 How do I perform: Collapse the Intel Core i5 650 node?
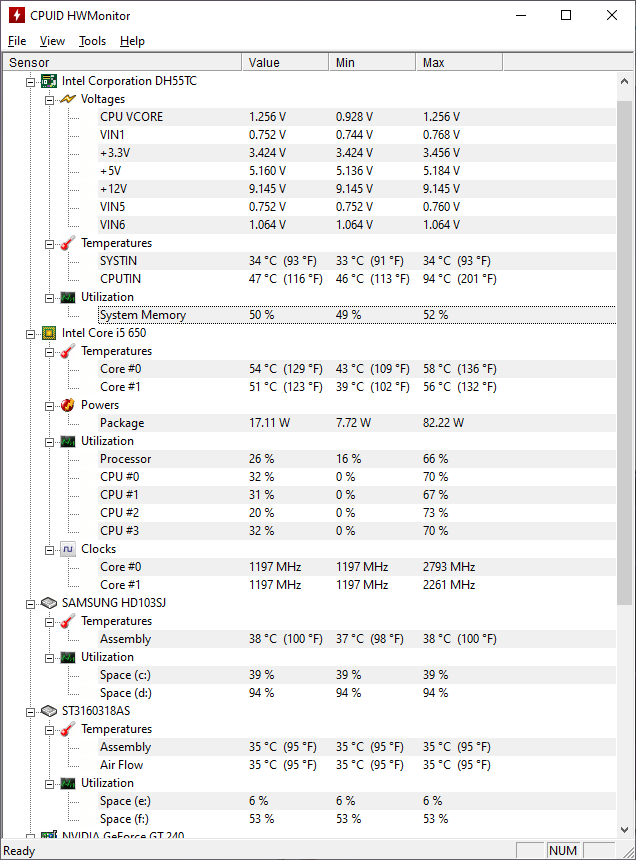31,333
